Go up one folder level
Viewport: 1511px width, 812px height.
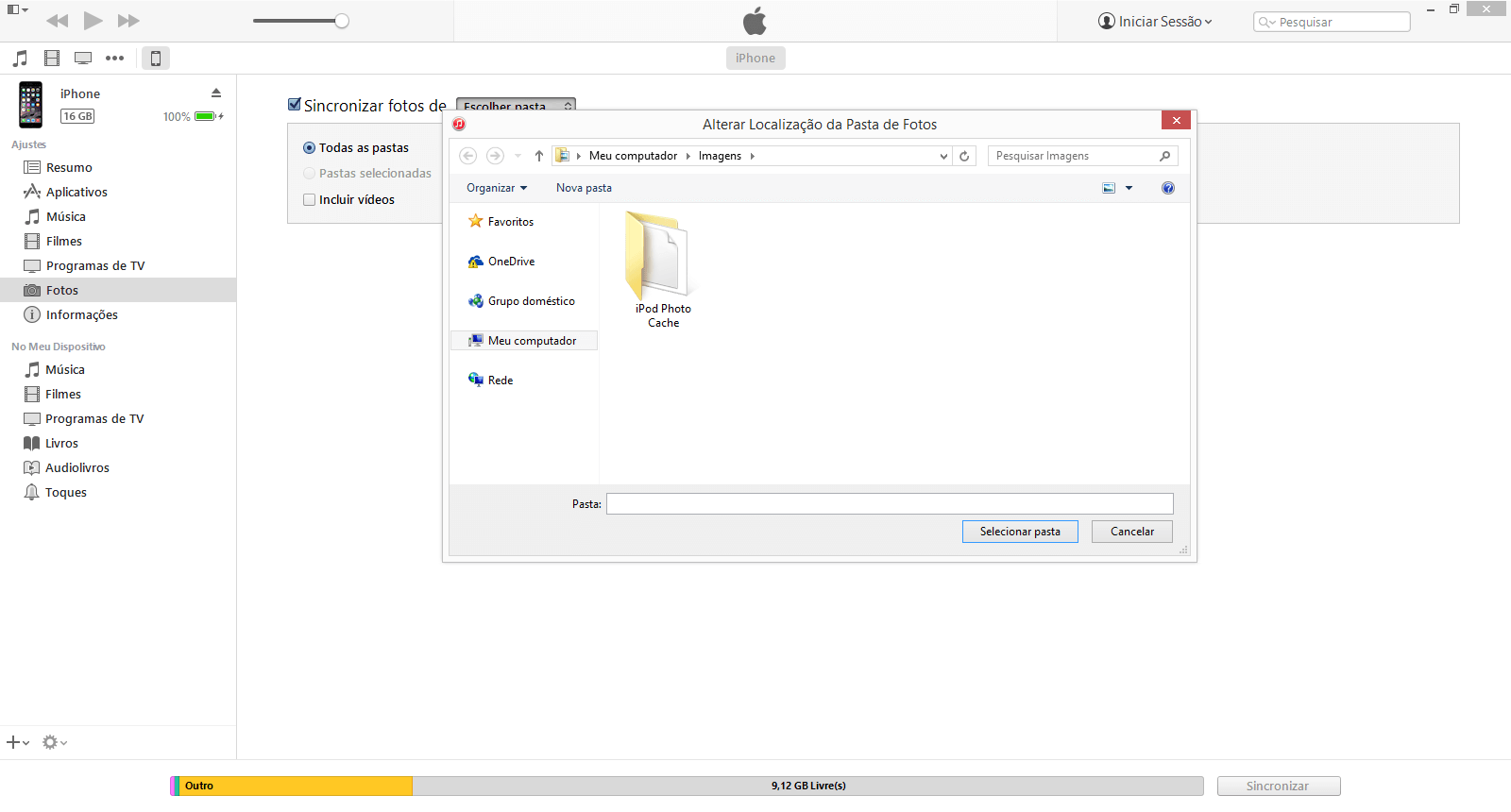pyautogui.click(x=539, y=156)
